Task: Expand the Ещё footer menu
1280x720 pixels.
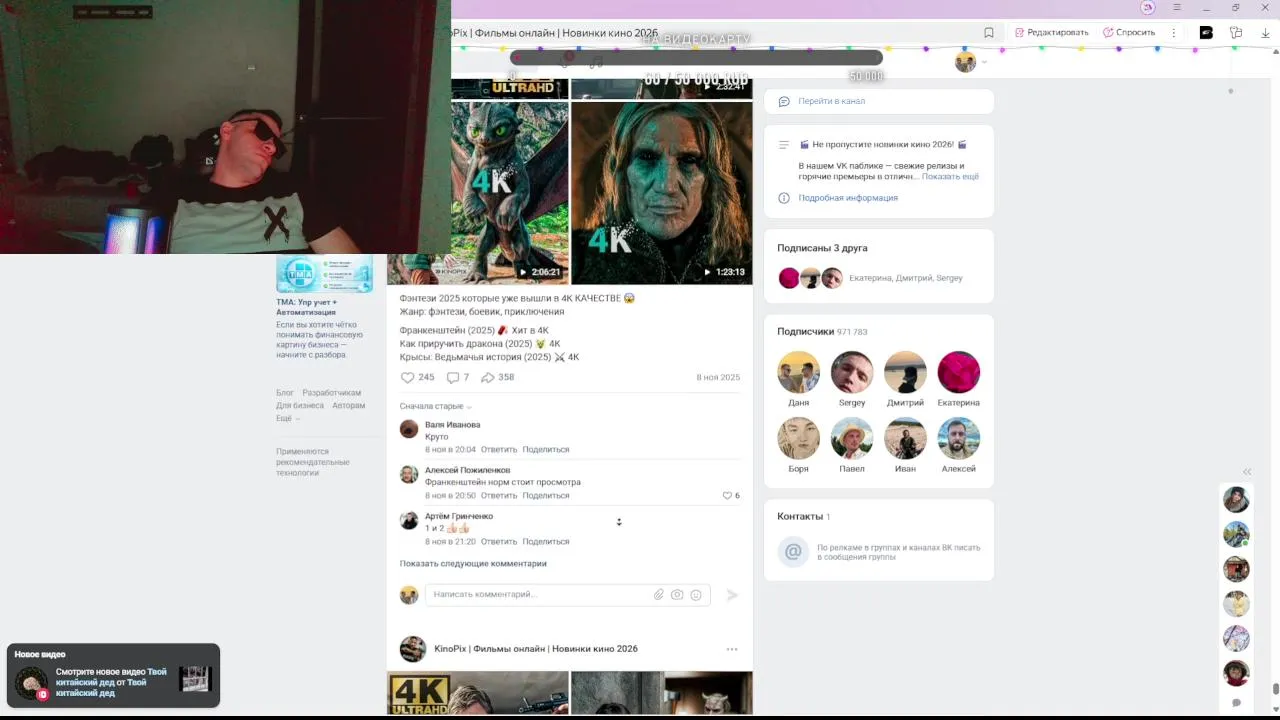Action: 288,418
